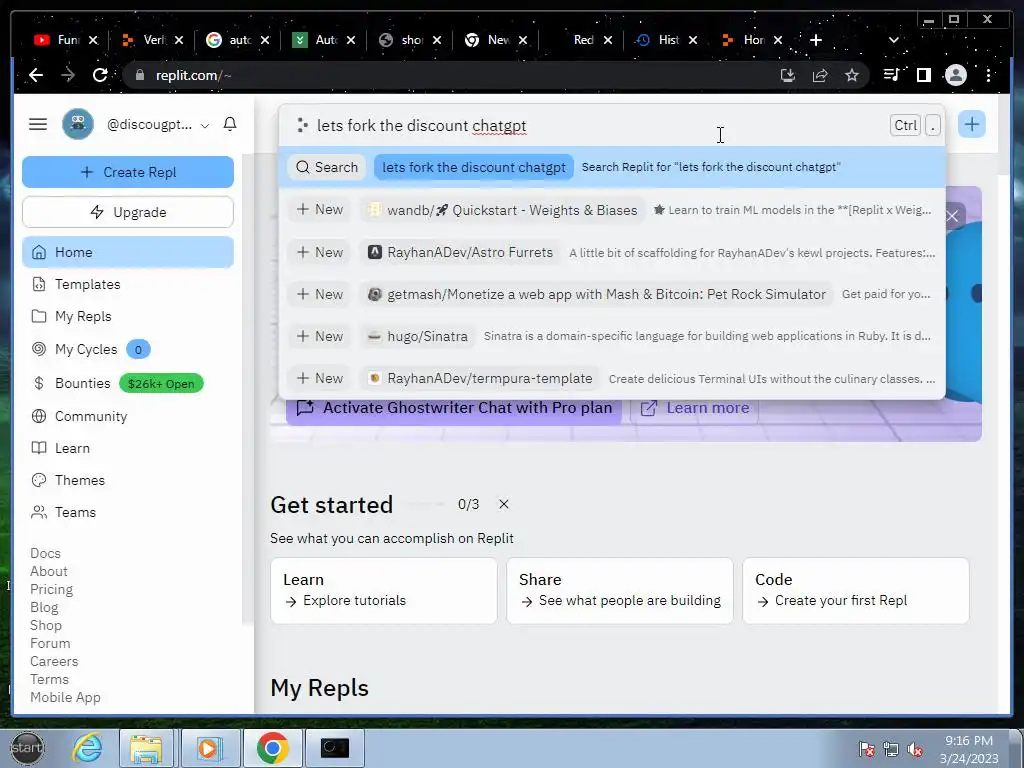Image resolution: width=1024 pixels, height=768 pixels.
Task: Open the media control icon
Action: 891,75
